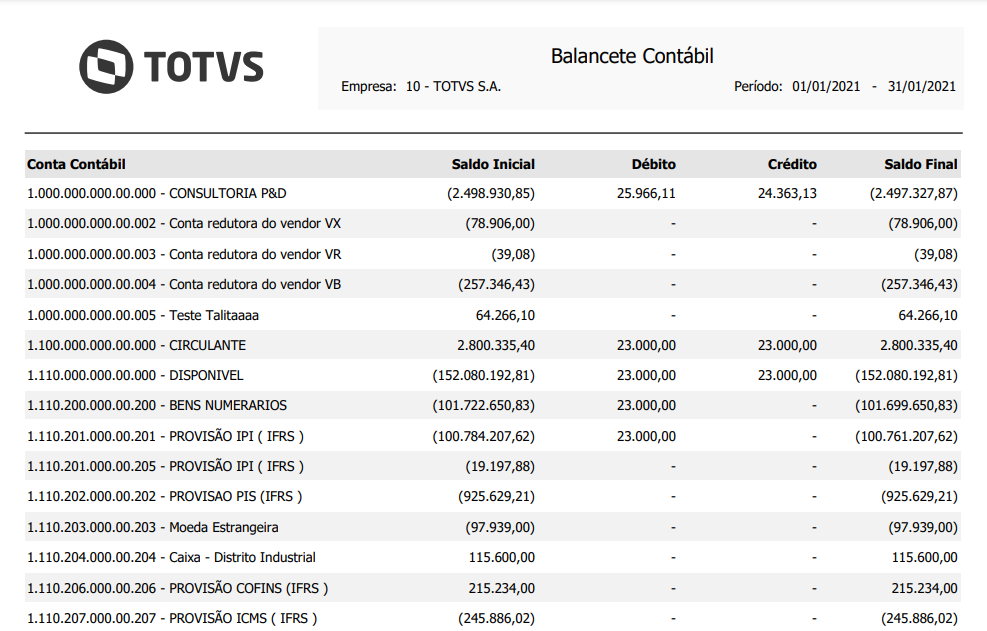Click the Balancete Contábil report title

[632, 56]
